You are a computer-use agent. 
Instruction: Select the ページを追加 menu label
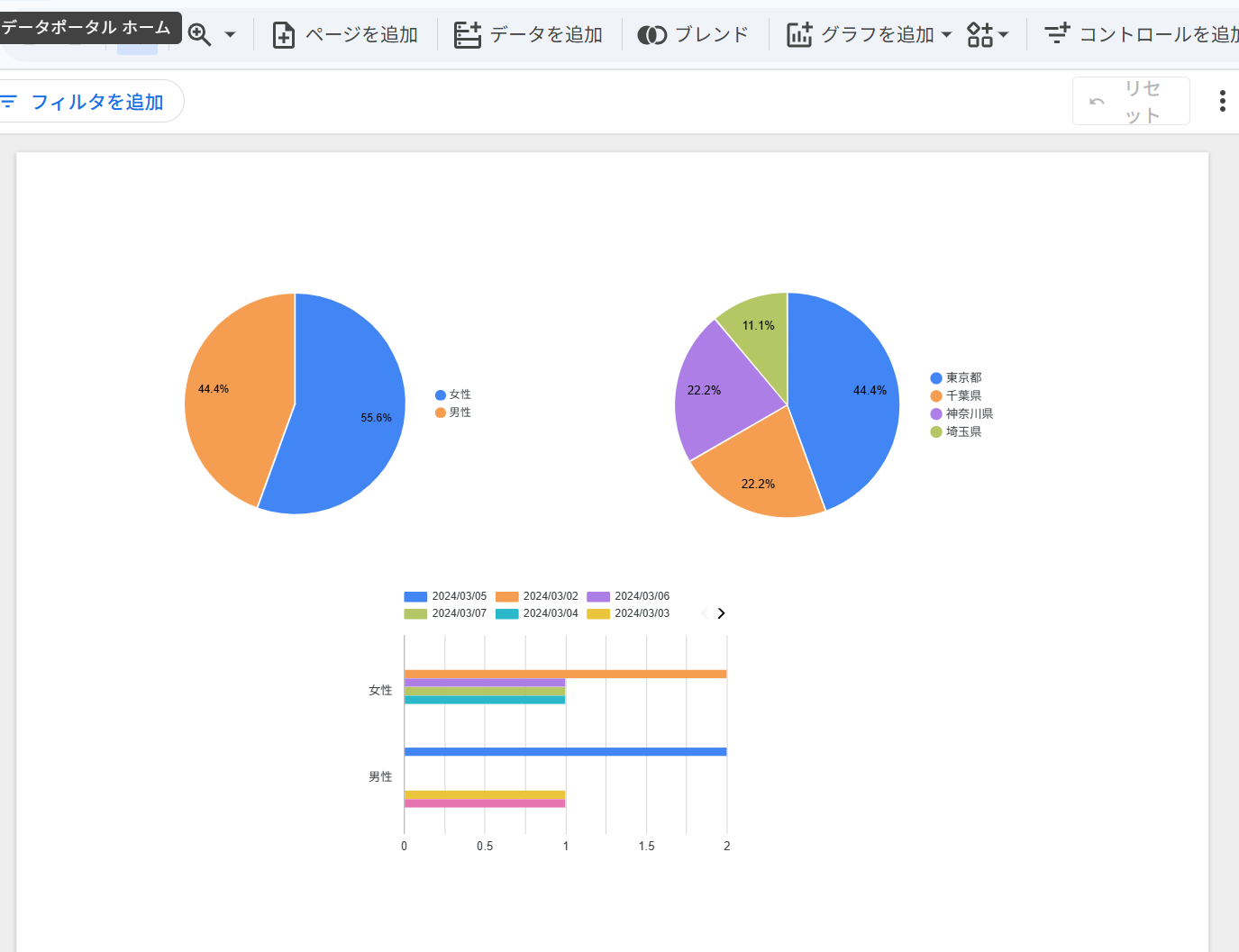[x=361, y=35]
